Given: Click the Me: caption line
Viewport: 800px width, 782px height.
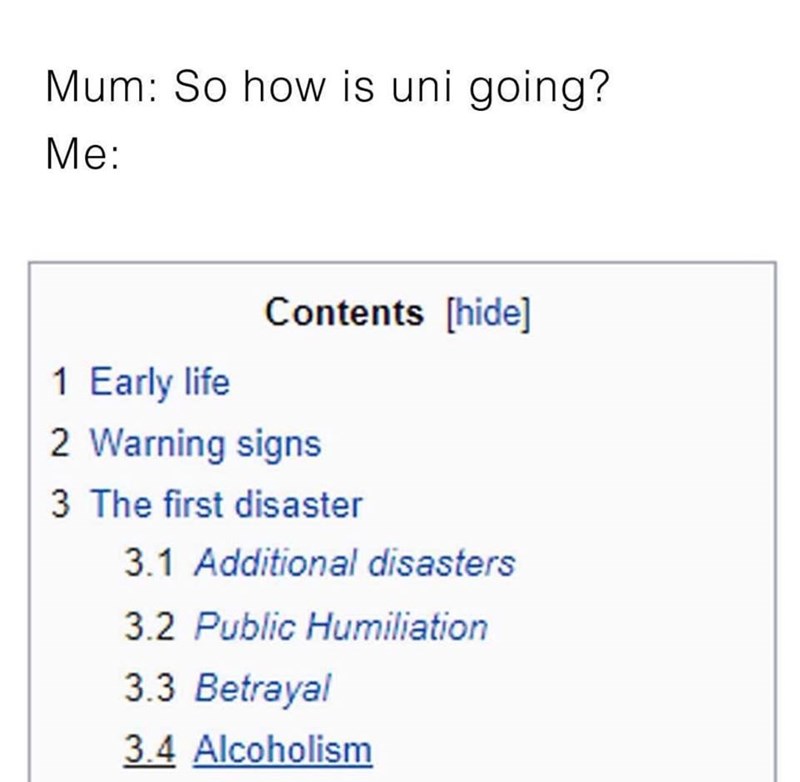Looking at the screenshot, I should (82, 155).
